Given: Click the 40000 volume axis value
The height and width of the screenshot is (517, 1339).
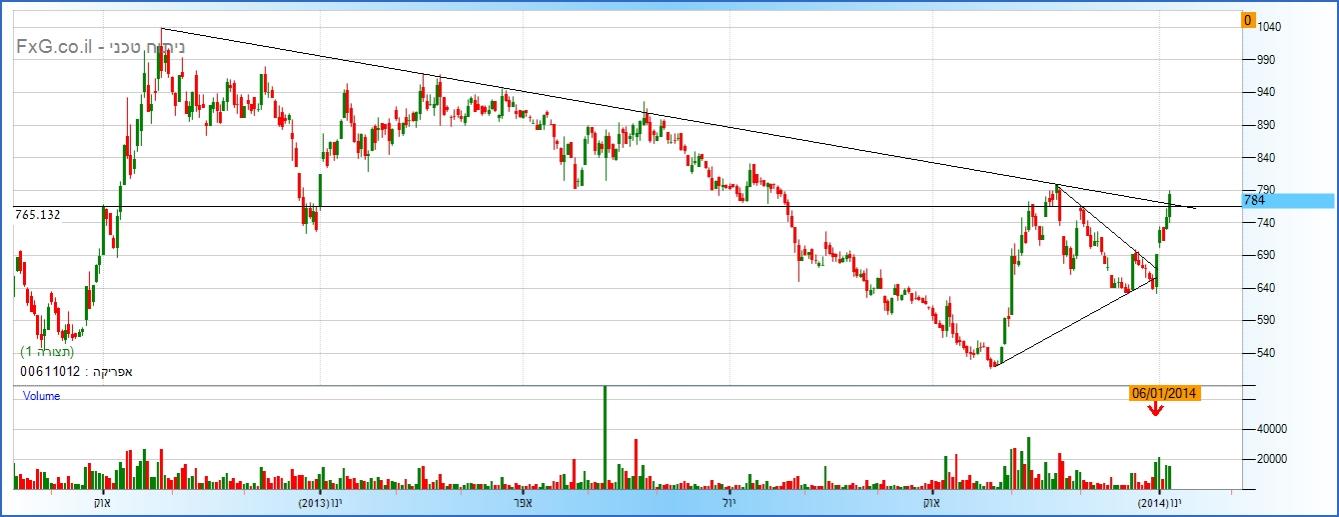Looking at the screenshot, I should click(x=1275, y=429).
